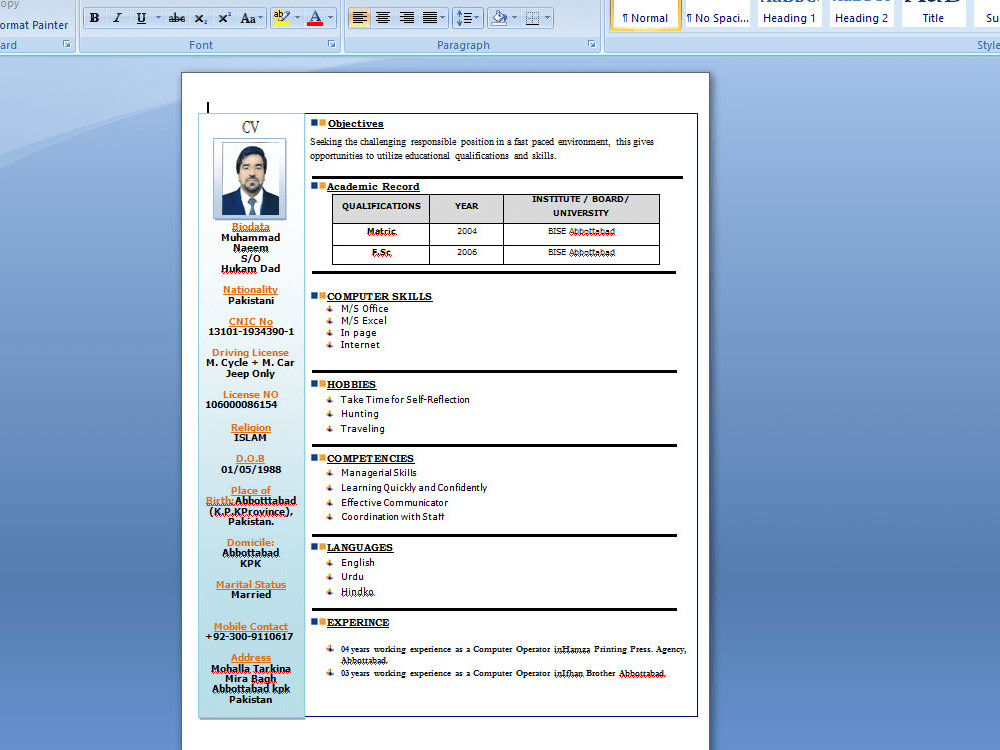Apply the Normal style
The image size is (1000, 750).
[x=645, y=13]
